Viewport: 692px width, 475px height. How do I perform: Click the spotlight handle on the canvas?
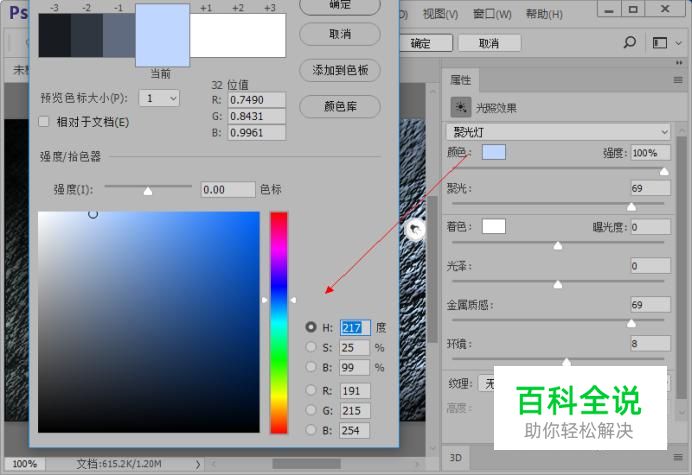coord(415,229)
